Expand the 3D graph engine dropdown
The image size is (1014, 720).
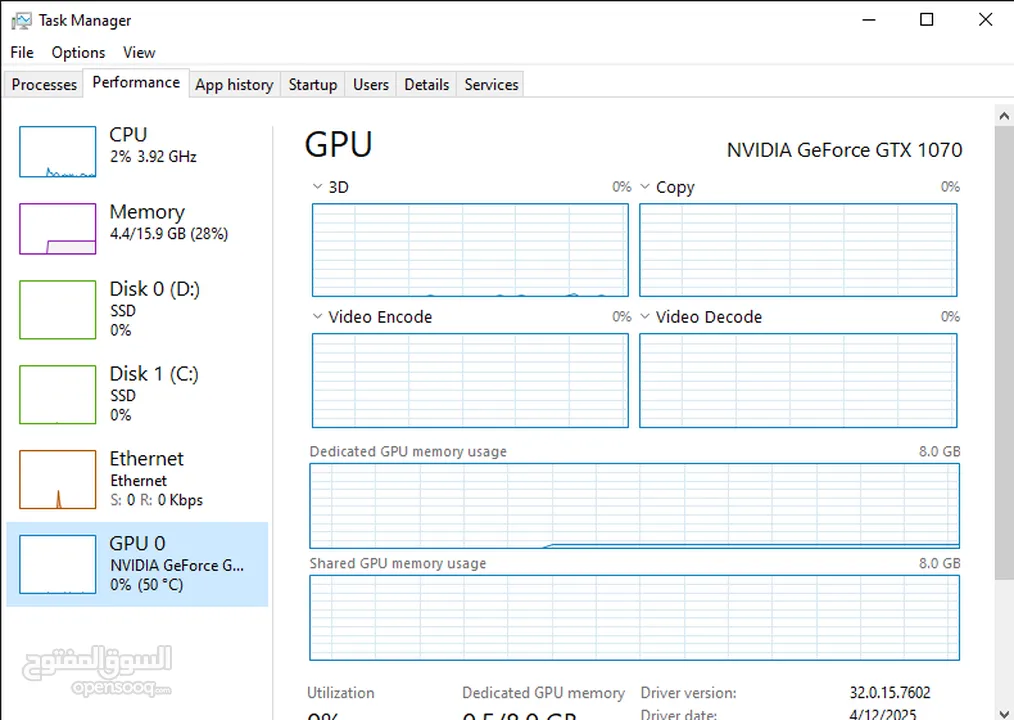click(x=317, y=187)
